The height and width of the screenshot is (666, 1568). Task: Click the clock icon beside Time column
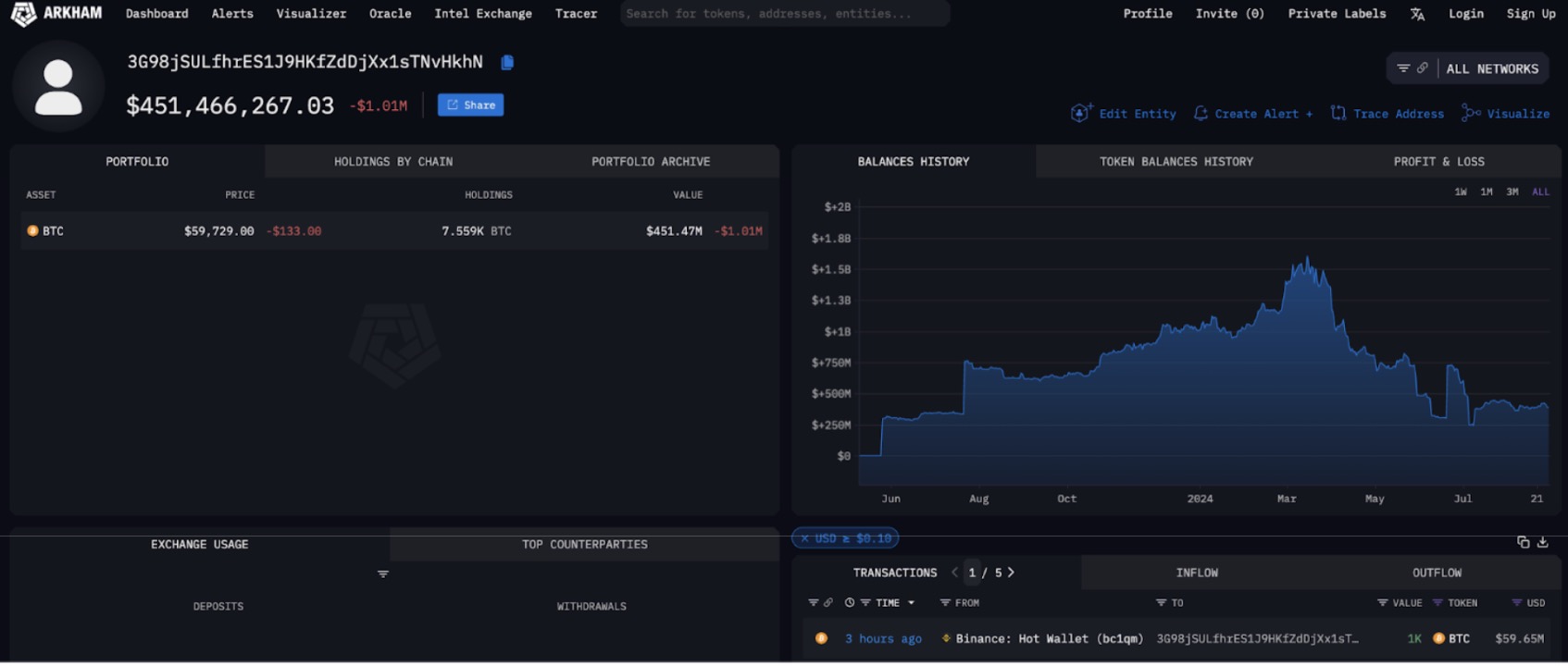tap(850, 602)
